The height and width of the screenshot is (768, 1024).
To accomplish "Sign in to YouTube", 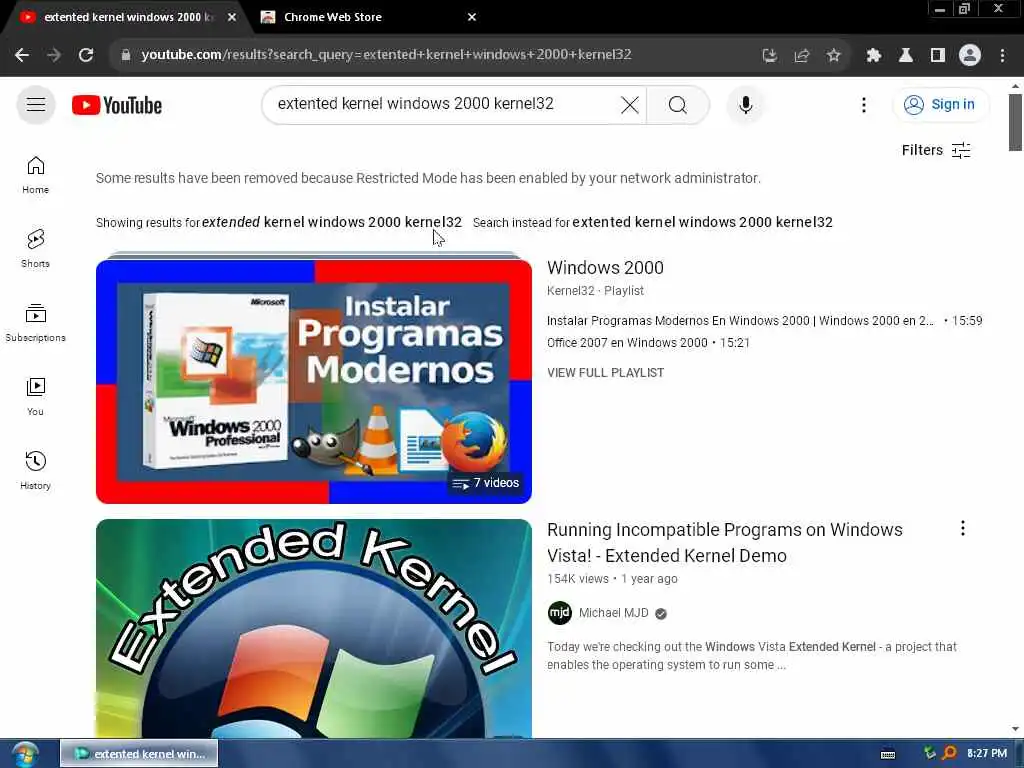I will pos(940,104).
